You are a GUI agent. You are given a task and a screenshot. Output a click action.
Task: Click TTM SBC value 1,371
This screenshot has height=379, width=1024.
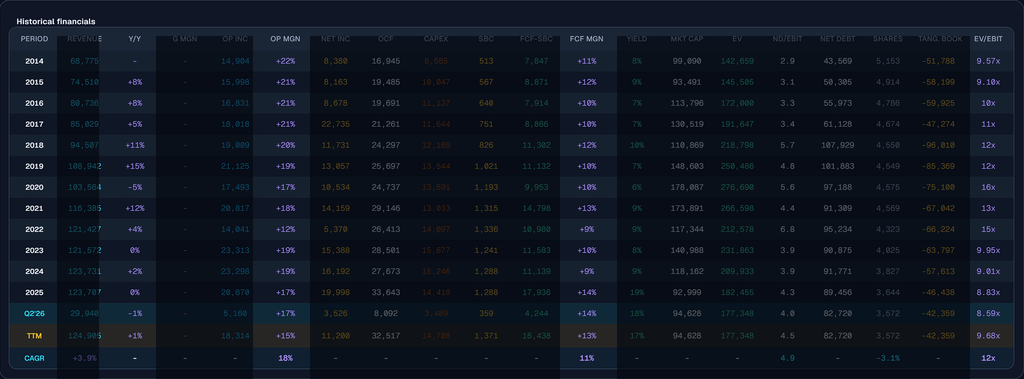point(486,335)
